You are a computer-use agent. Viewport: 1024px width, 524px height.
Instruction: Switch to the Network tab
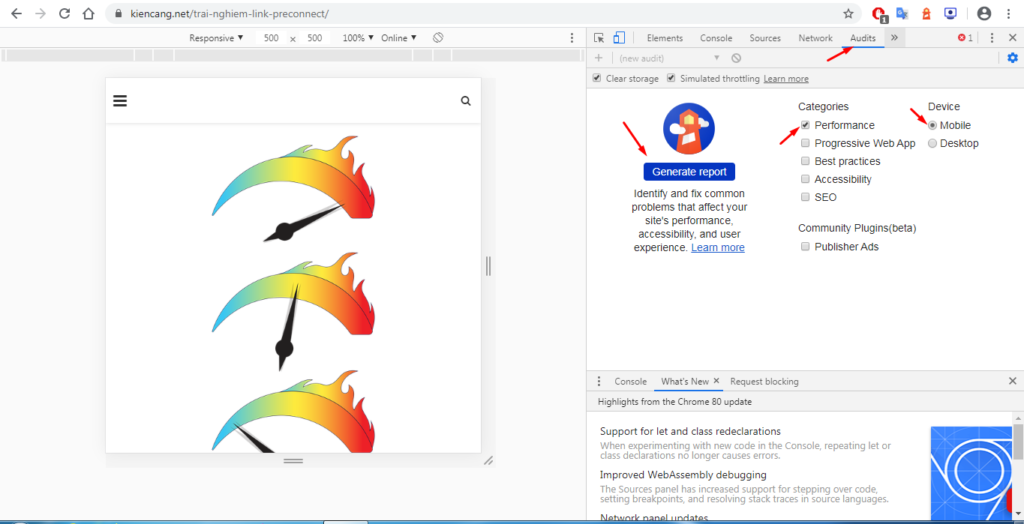point(815,38)
